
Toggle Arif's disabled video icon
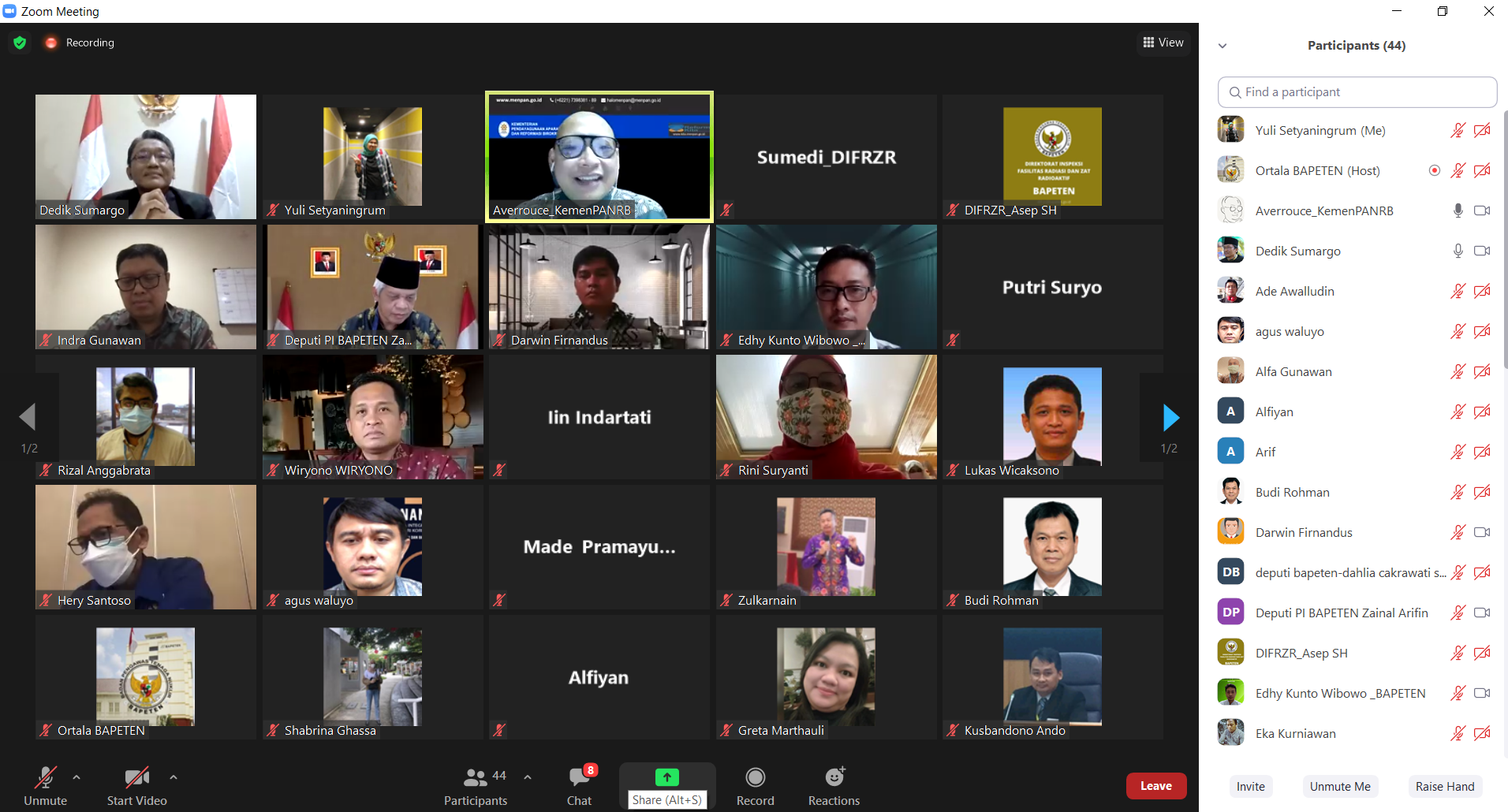[1482, 452]
